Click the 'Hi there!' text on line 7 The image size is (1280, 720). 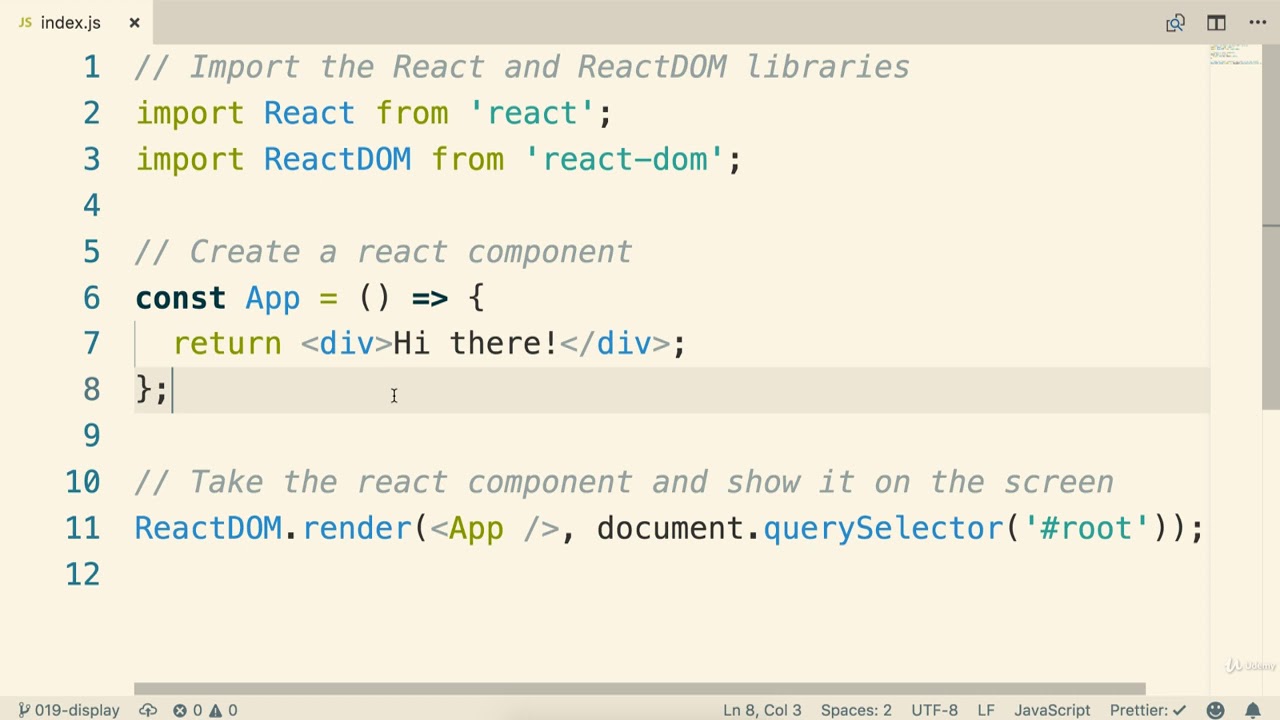pos(475,344)
